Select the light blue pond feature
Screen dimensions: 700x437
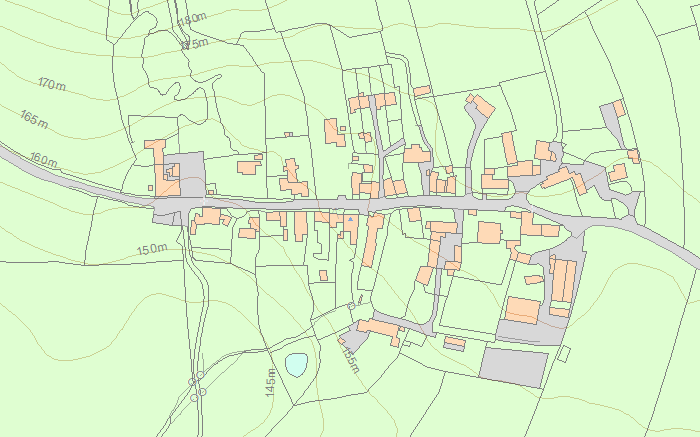pos(296,364)
